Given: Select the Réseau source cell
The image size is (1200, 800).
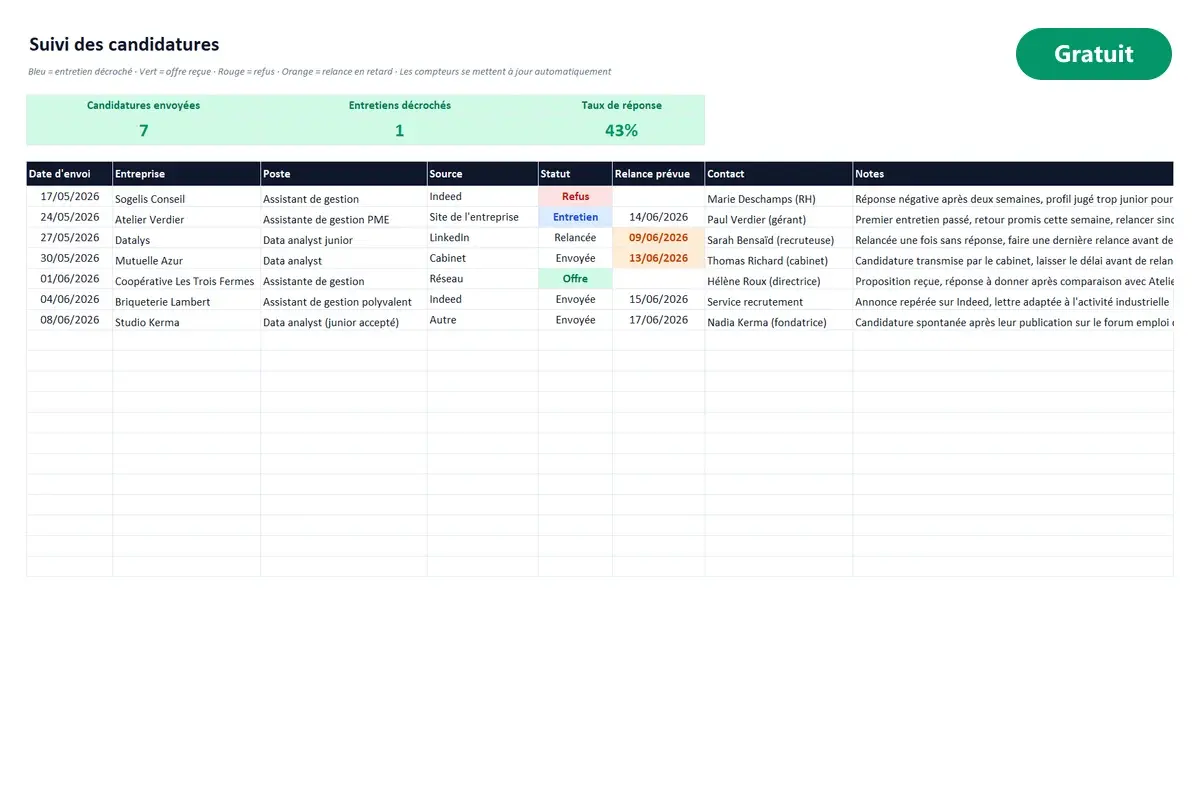Looking at the screenshot, I should [x=483, y=279].
